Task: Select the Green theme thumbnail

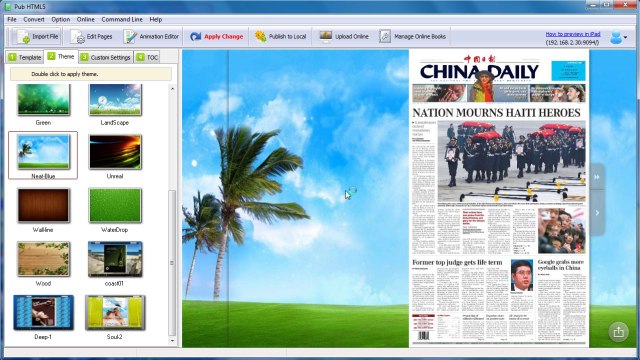Action: click(x=43, y=100)
